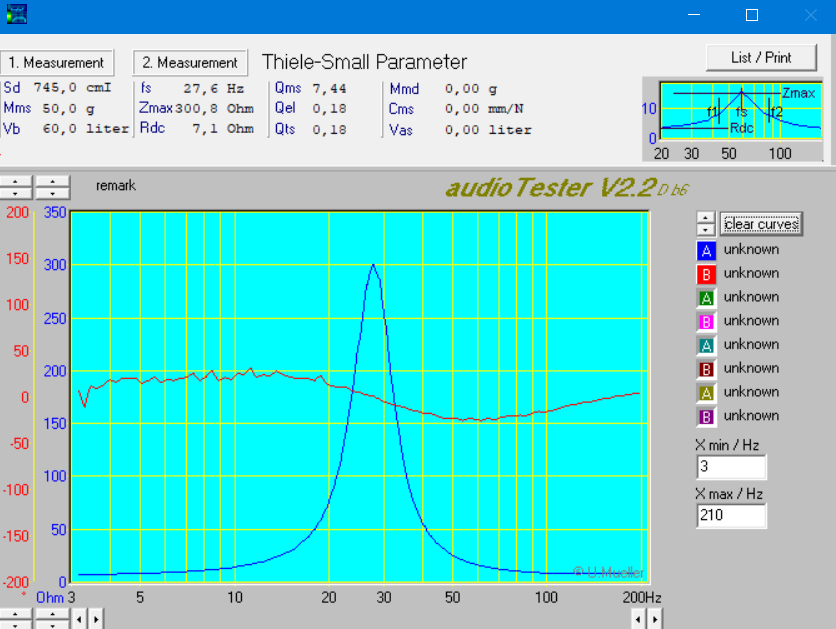Click the remark label above the graph
This screenshot has height=629, width=836.
click(x=116, y=186)
